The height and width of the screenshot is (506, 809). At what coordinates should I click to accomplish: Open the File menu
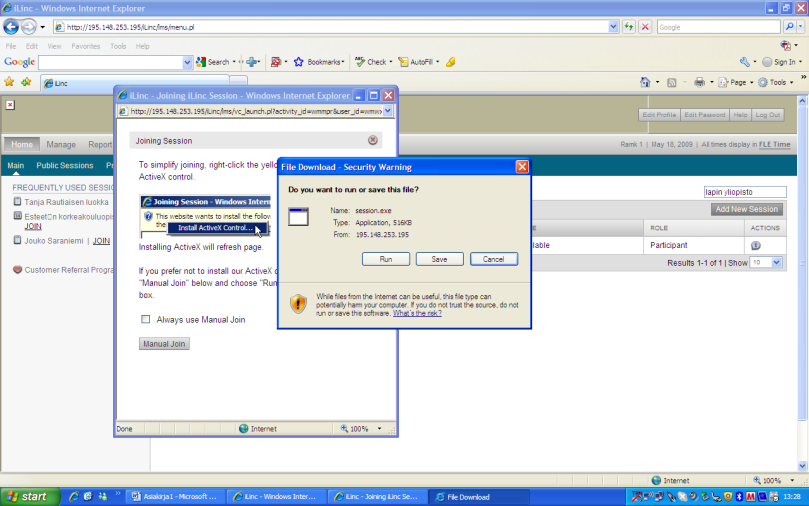point(11,46)
